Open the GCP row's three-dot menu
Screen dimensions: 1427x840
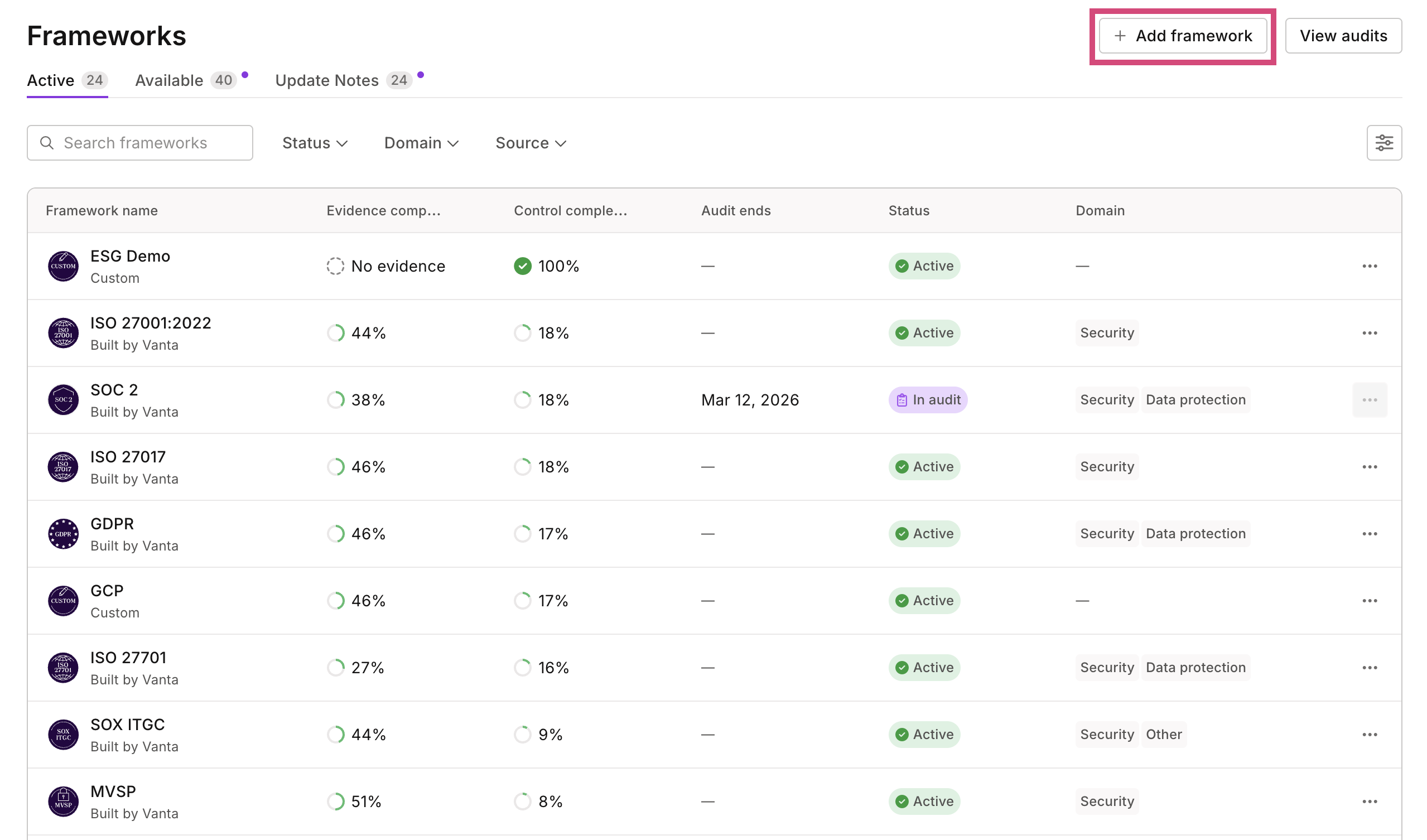click(1369, 601)
